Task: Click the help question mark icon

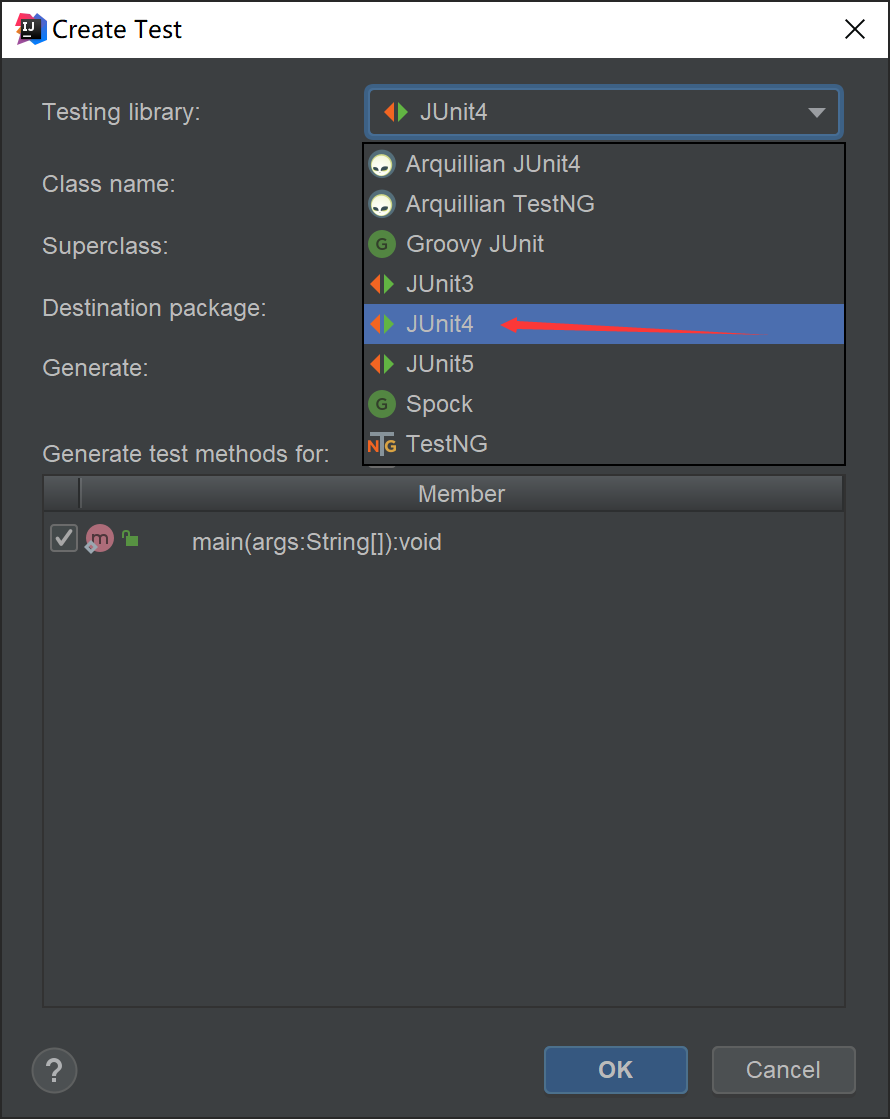Action: (x=55, y=1070)
